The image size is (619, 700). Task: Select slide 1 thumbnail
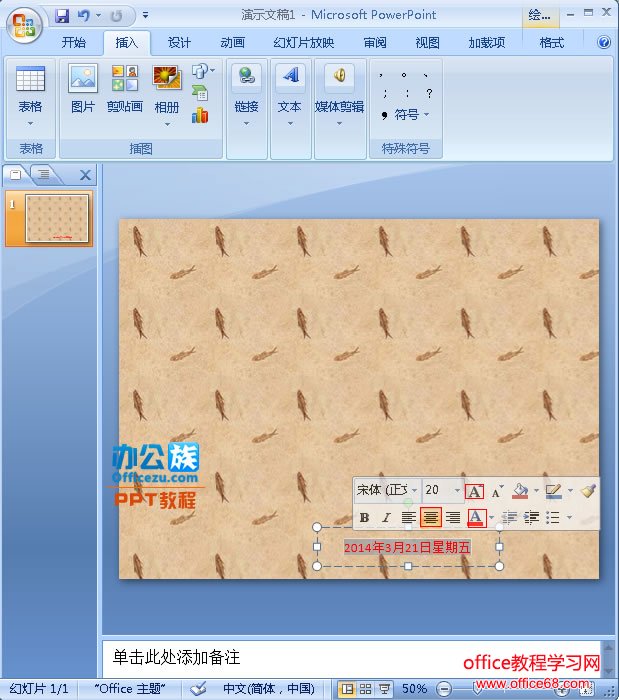(x=57, y=218)
